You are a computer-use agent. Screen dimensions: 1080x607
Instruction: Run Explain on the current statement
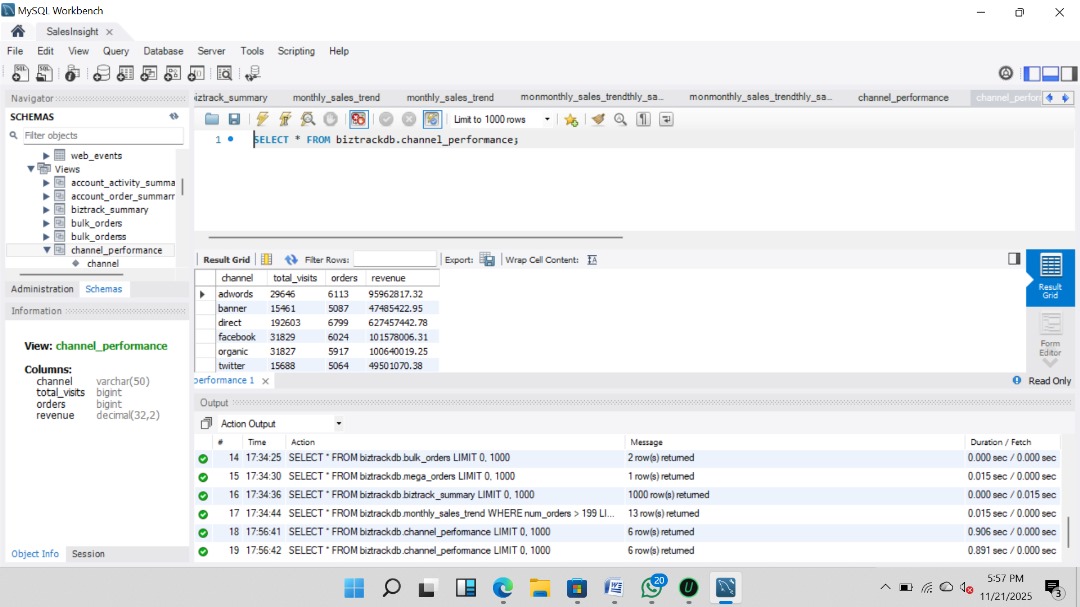point(308,119)
